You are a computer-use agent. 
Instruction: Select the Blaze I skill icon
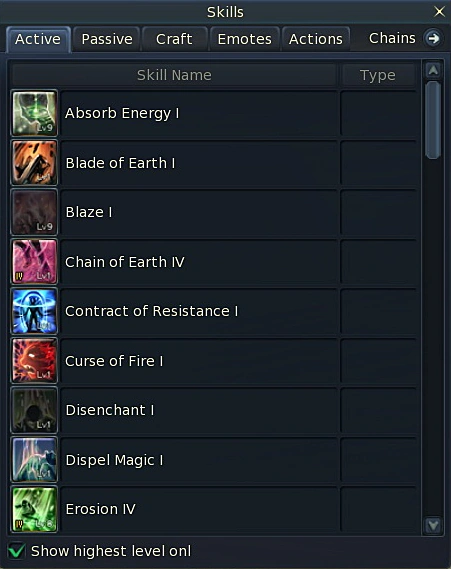pyautogui.click(x=34, y=212)
